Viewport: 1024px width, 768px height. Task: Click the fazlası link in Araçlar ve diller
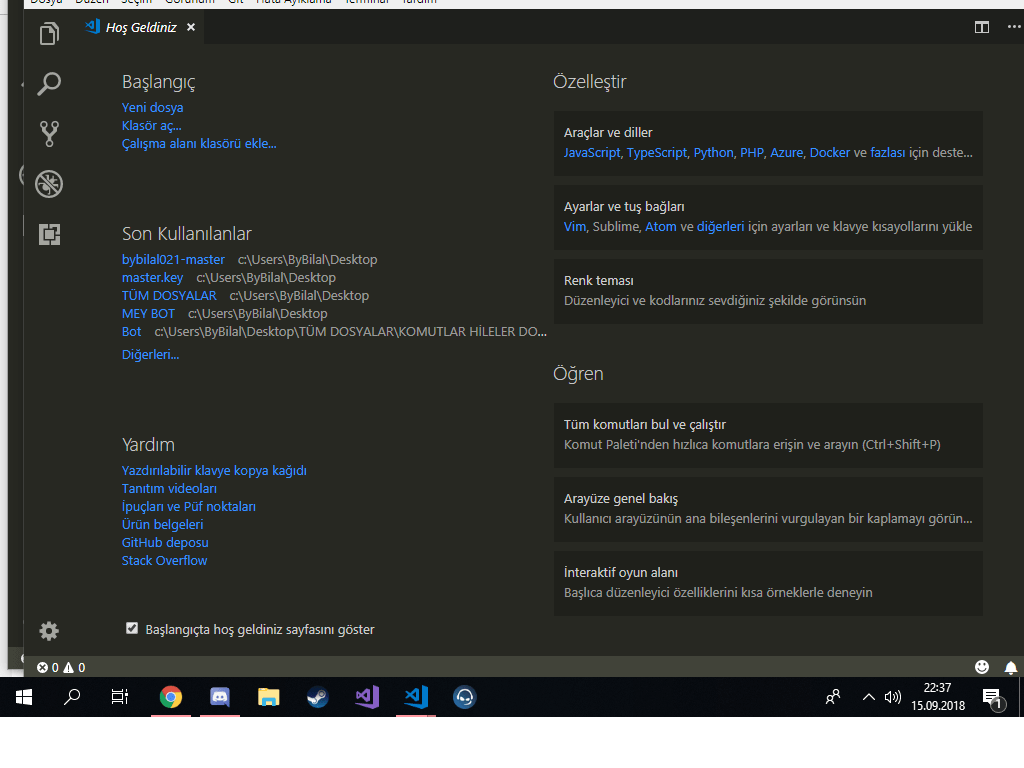click(x=888, y=153)
